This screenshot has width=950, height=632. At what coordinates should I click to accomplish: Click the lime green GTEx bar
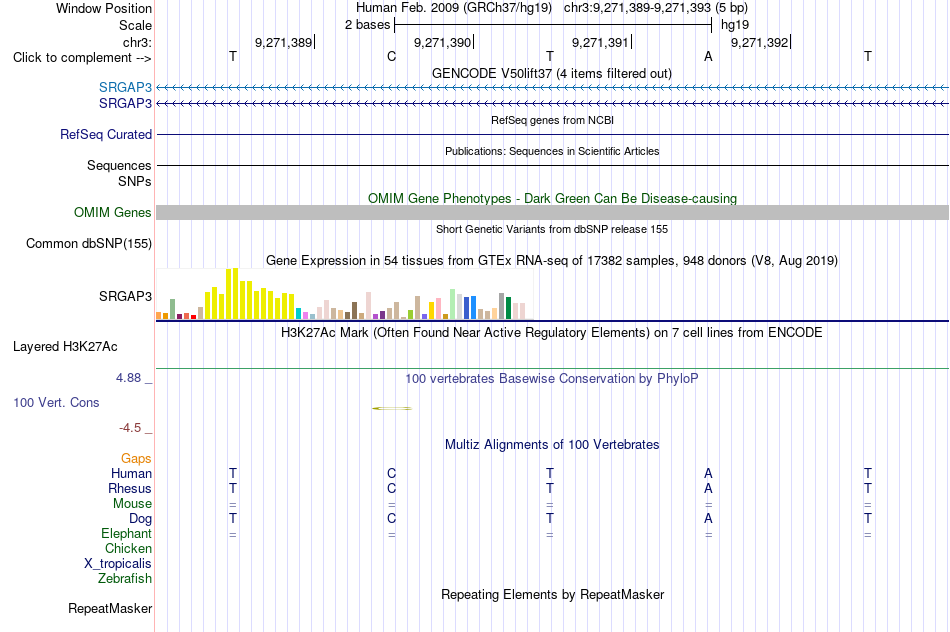410,314
